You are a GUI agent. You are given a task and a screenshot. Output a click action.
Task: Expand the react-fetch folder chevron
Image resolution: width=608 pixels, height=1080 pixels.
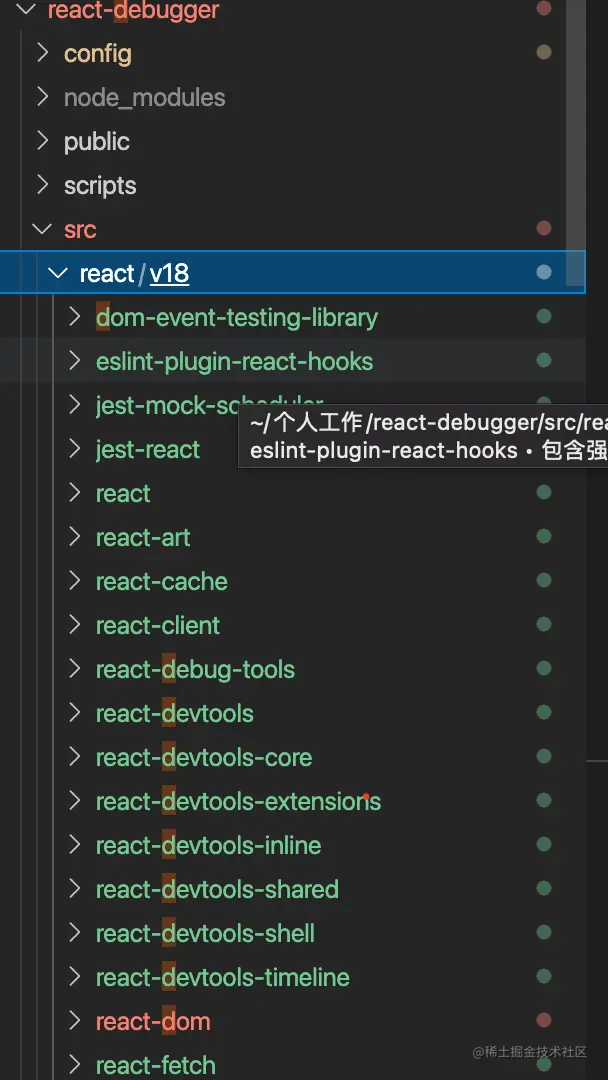coord(74,1065)
